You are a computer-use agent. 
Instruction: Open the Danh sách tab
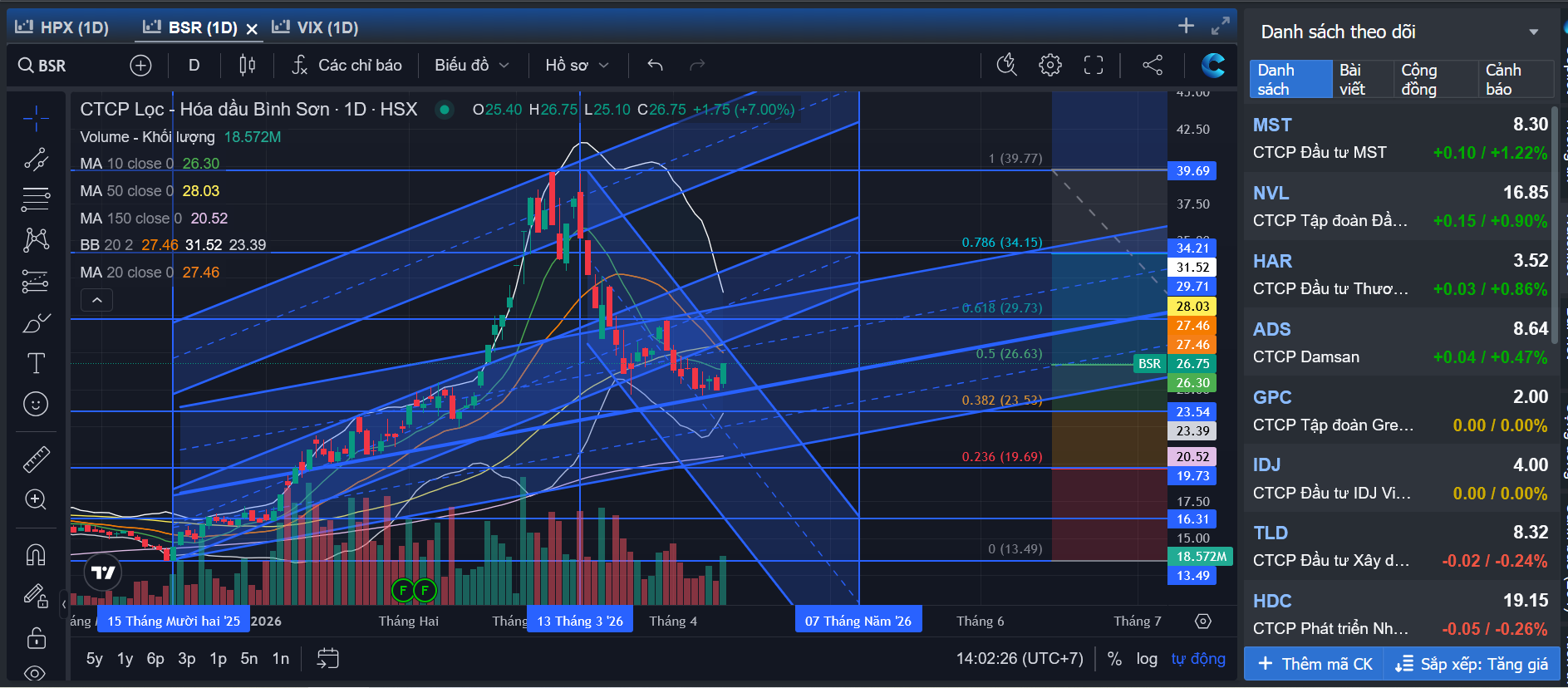(x=1290, y=79)
